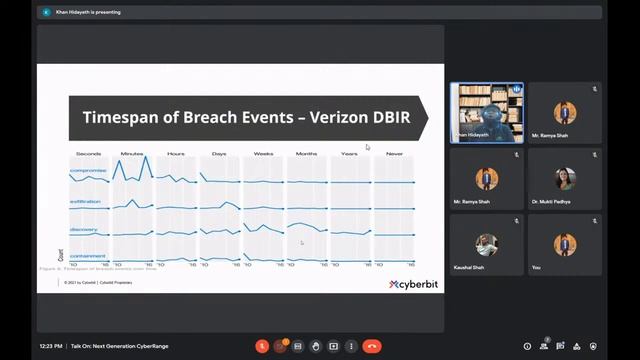Unmute the microphone in the call controls
640x360 pixels.
[x=262, y=346]
